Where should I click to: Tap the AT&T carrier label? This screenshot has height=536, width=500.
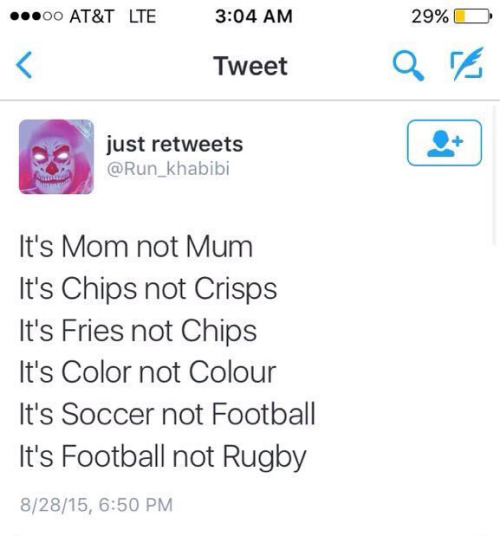[x=92, y=16]
